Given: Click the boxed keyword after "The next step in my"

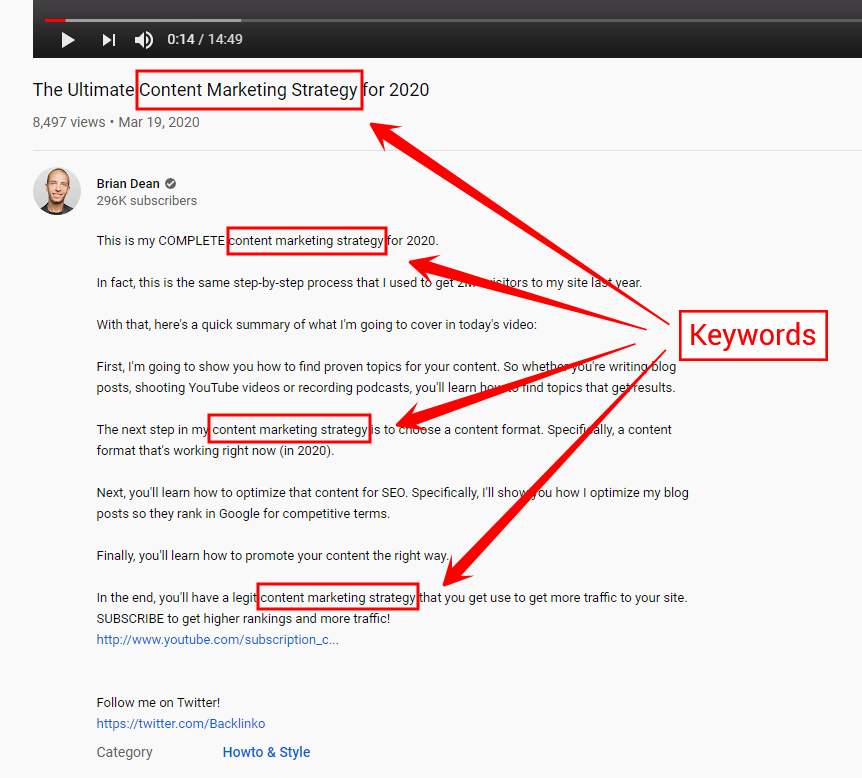Looking at the screenshot, I should coord(290,429).
